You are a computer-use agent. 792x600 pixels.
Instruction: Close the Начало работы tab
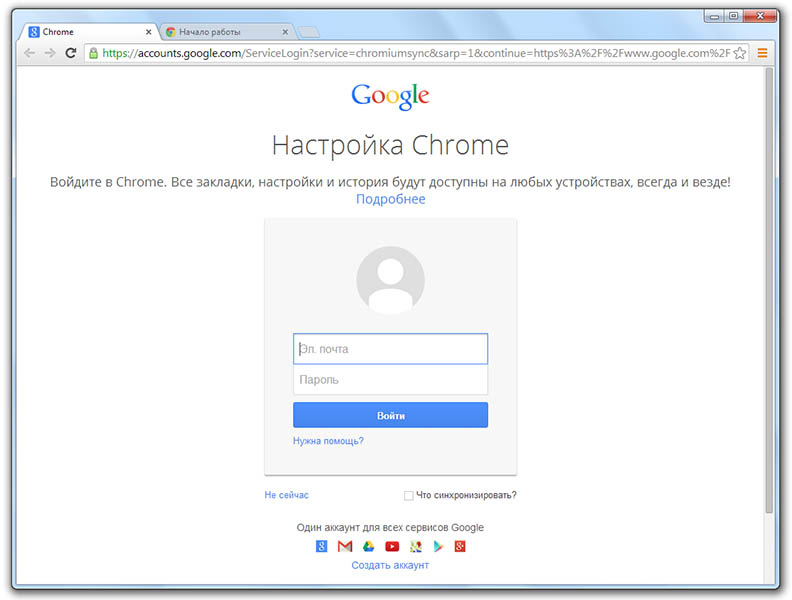(x=285, y=32)
